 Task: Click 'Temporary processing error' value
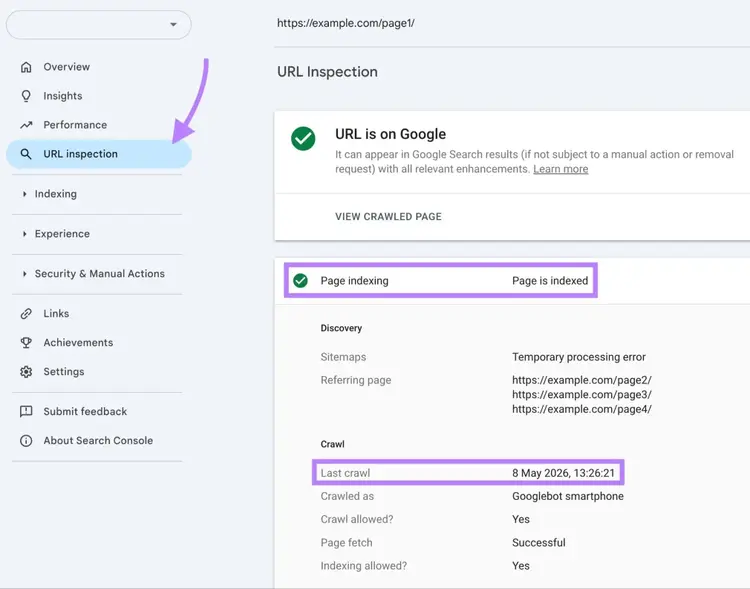point(579,357)
